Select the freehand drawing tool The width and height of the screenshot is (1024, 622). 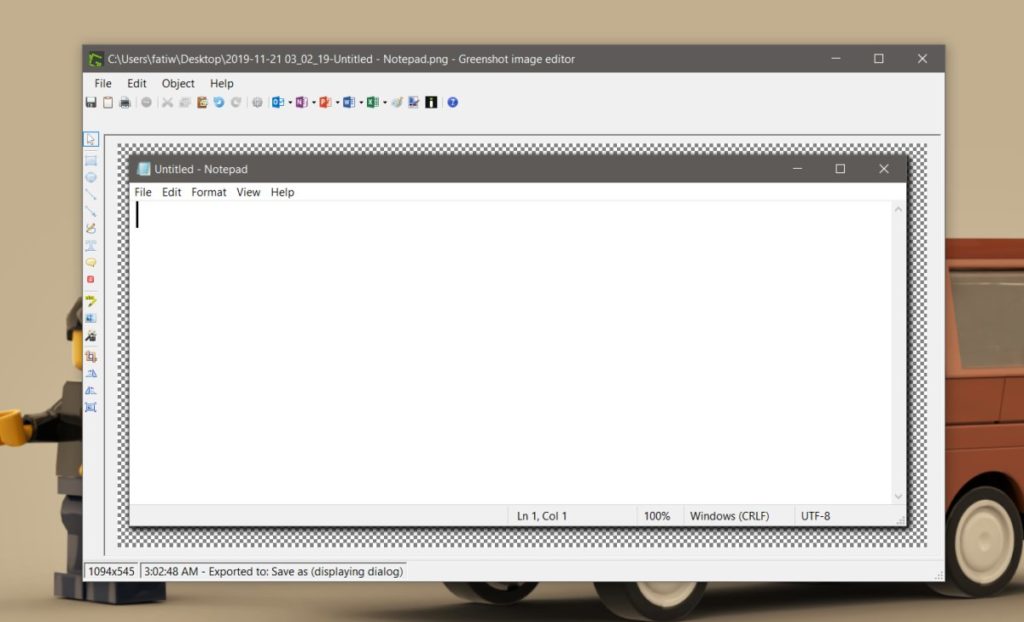click(x=91, y=228)
